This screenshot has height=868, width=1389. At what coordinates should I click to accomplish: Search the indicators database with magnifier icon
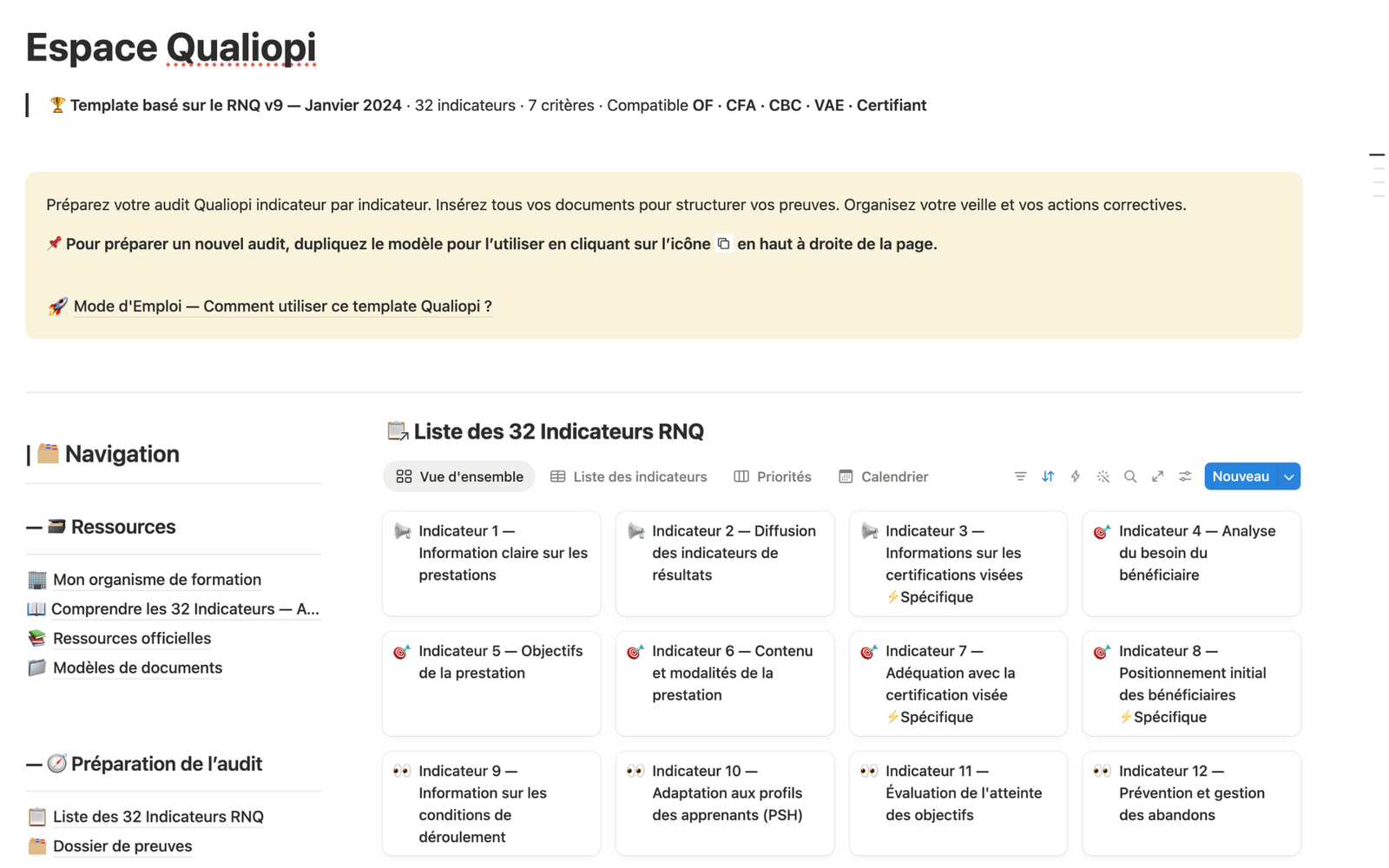[x=1130, y=476]
